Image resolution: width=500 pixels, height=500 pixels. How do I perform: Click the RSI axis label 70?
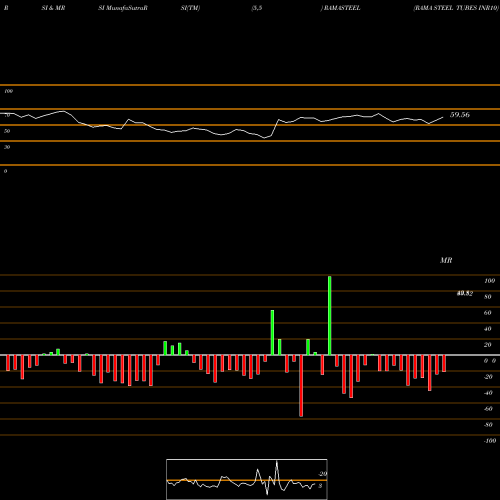click(x=7, y=115)
